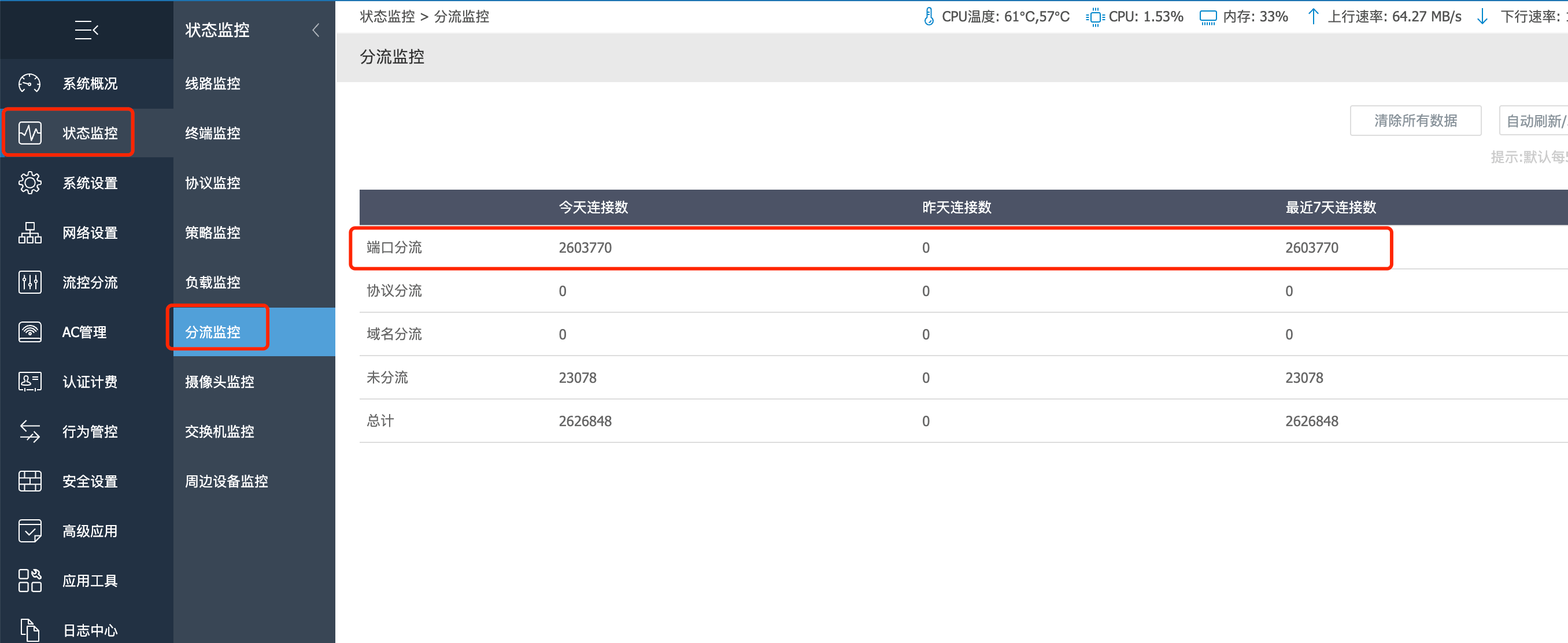The width and height of the screenshot is (1568, 643).
Task: Click the 系统概况 dashboard gauge icon
Action: coord(29,83)
